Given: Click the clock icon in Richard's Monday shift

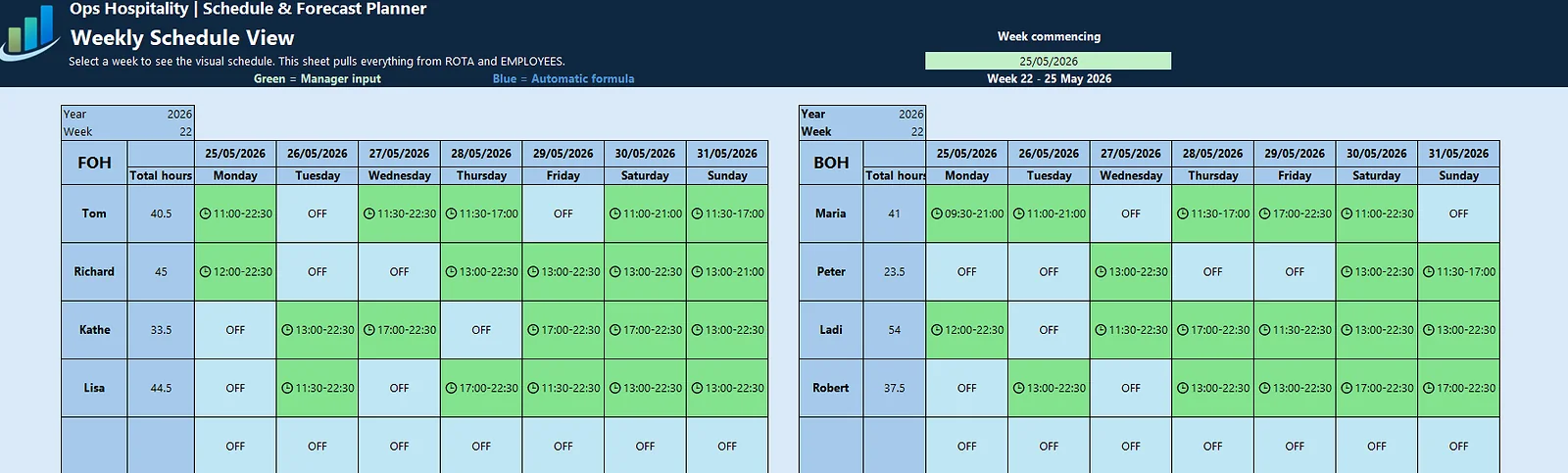Looking at the screenshot, I should (205, 272).
